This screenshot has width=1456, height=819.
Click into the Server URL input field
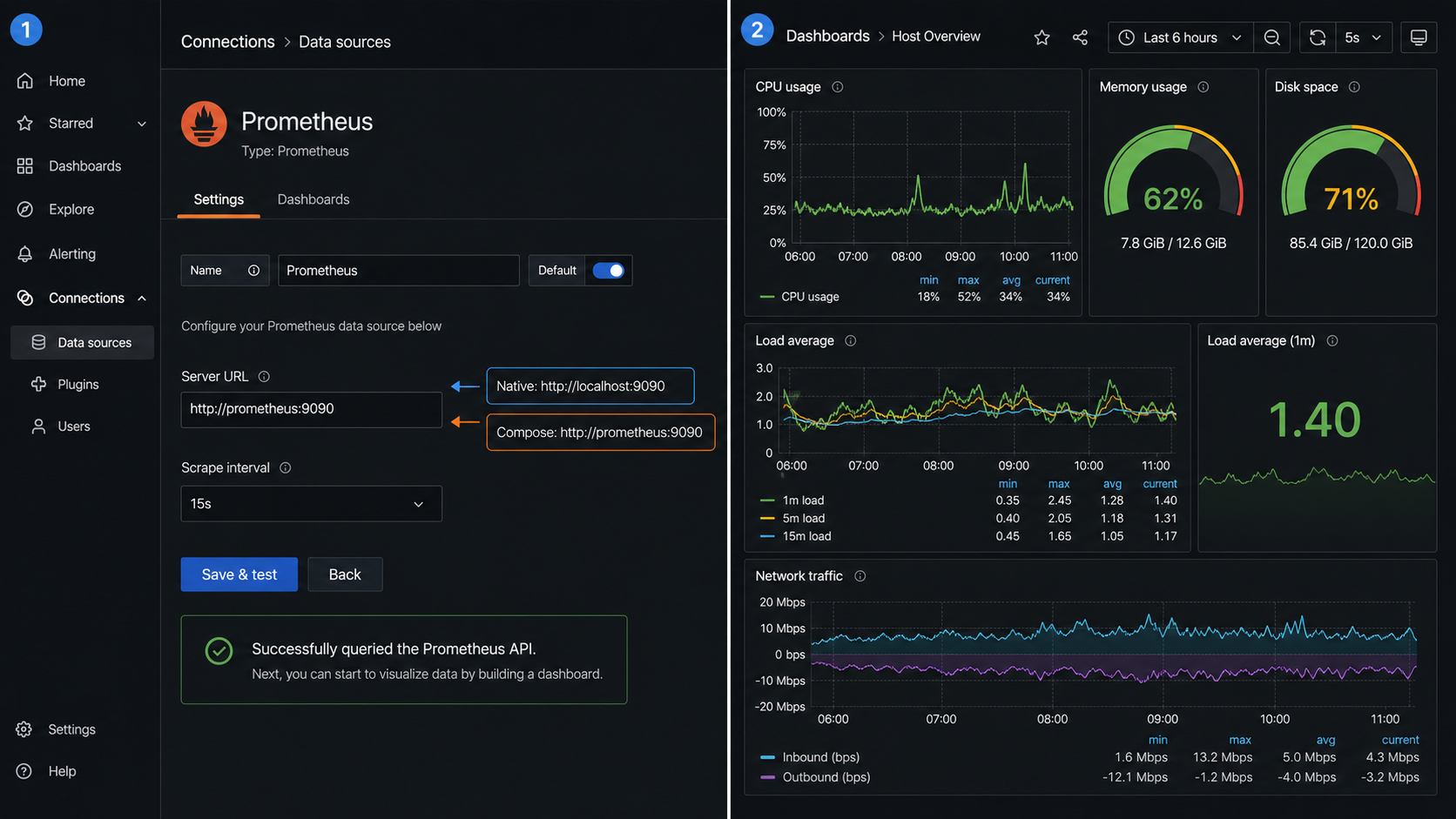pyautogui.click(x=312, y=410)
